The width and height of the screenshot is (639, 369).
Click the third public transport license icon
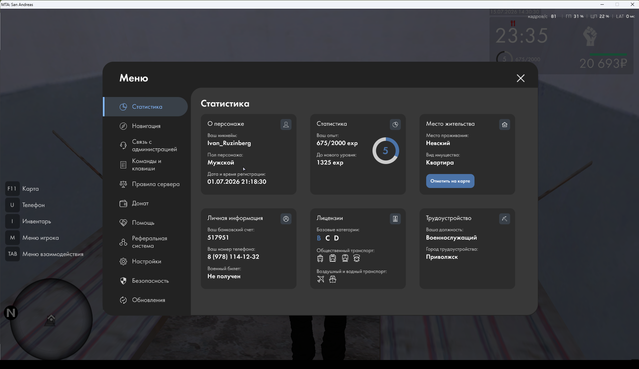pyautogui.click(x=345, y=258)
